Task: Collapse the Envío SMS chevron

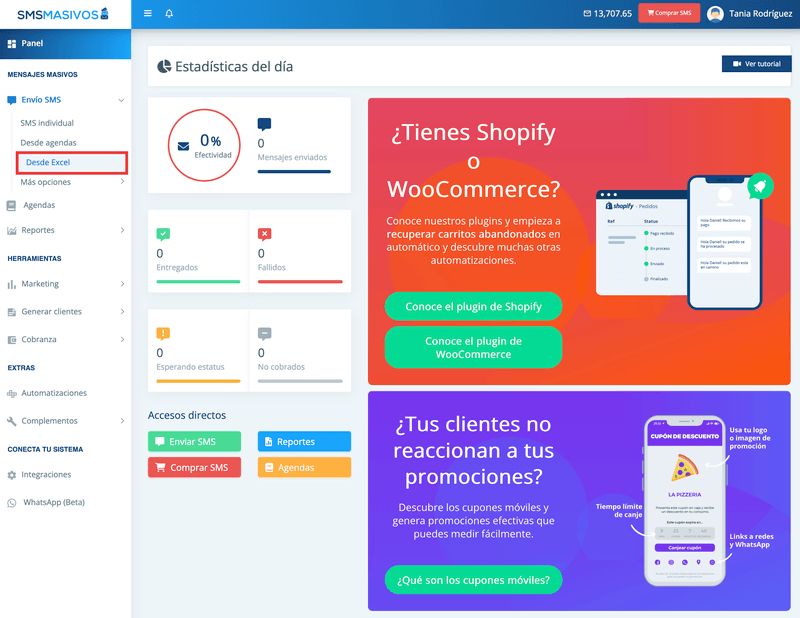Action: tap(121, 100)
